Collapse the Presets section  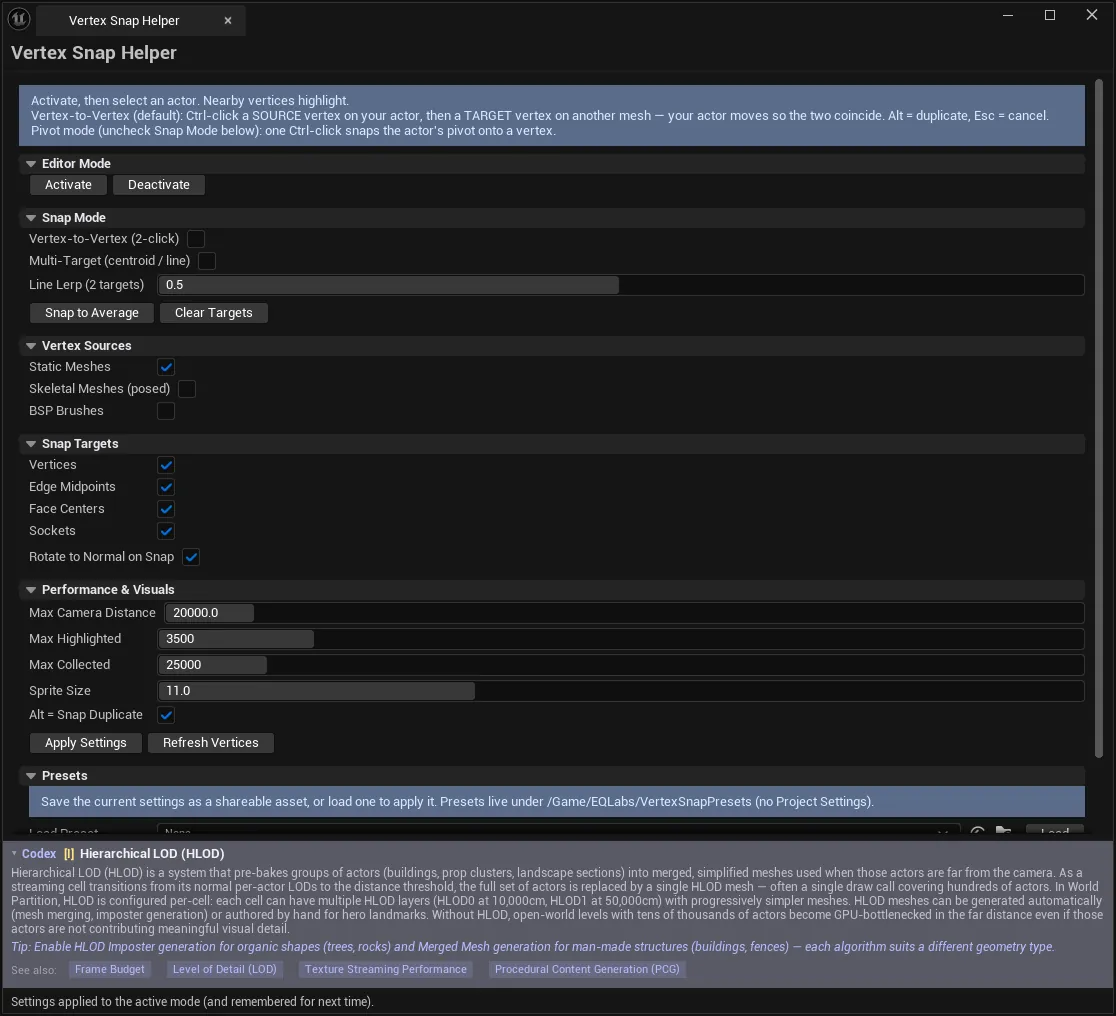click(31, 776)
